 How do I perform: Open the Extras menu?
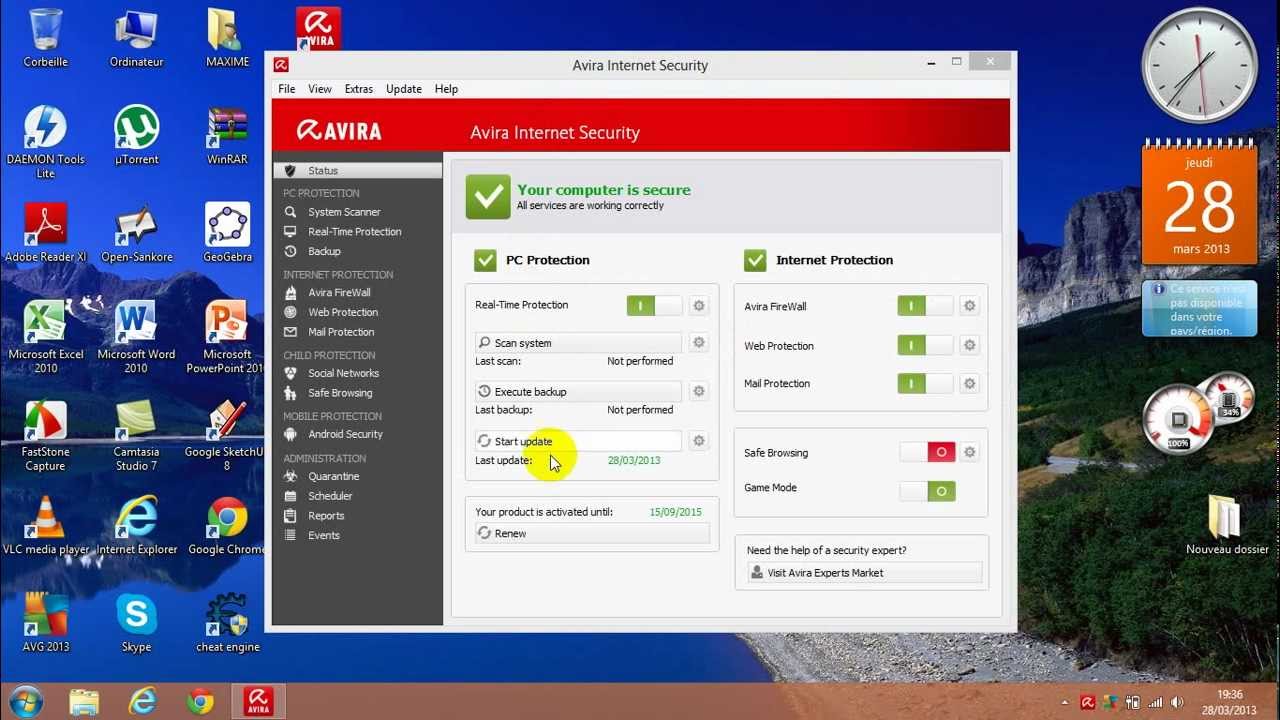point(359,89)
